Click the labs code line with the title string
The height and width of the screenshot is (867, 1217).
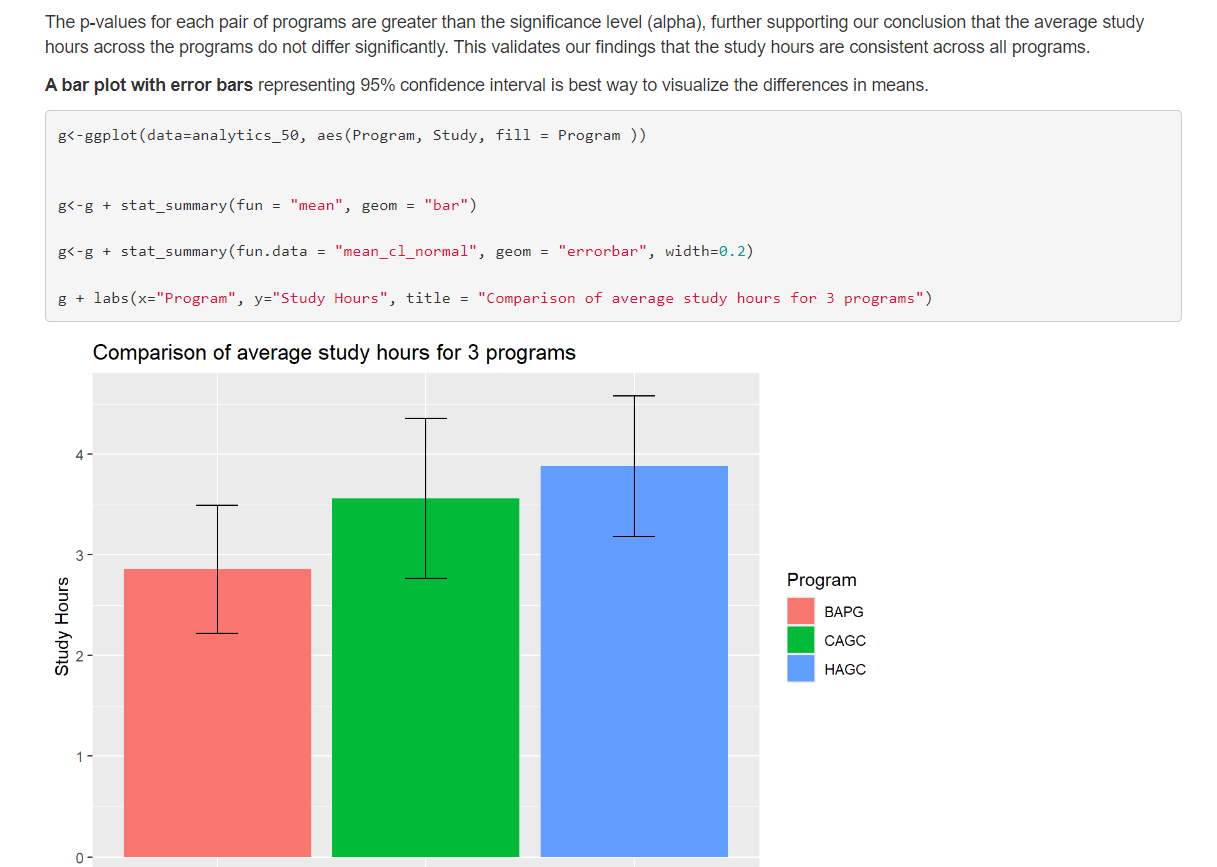pyautogui.click(x=495, y=298)
